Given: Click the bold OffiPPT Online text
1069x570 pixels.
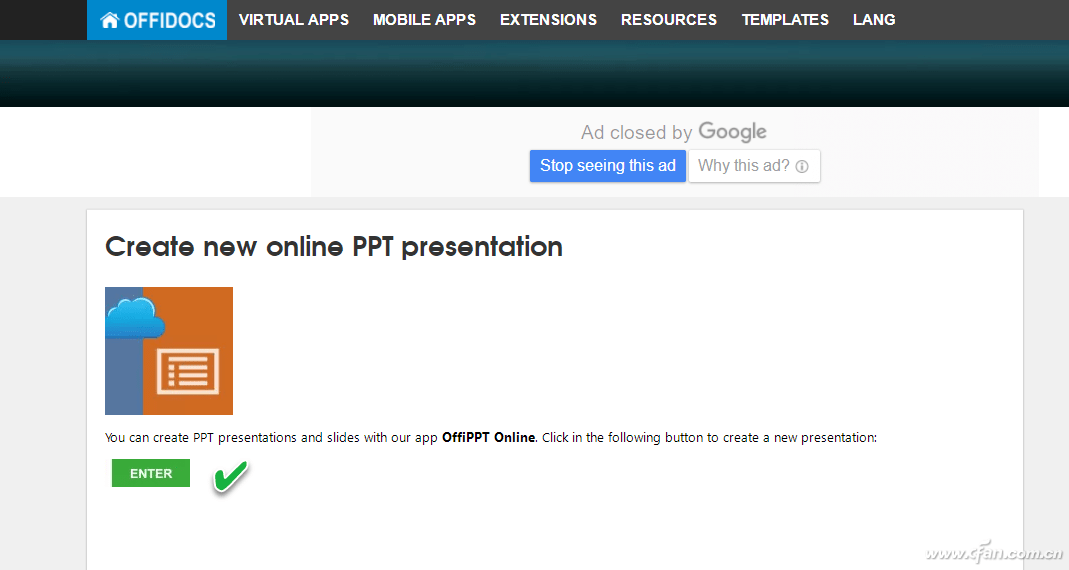Looking at the screenshot, I should point(488,438).
